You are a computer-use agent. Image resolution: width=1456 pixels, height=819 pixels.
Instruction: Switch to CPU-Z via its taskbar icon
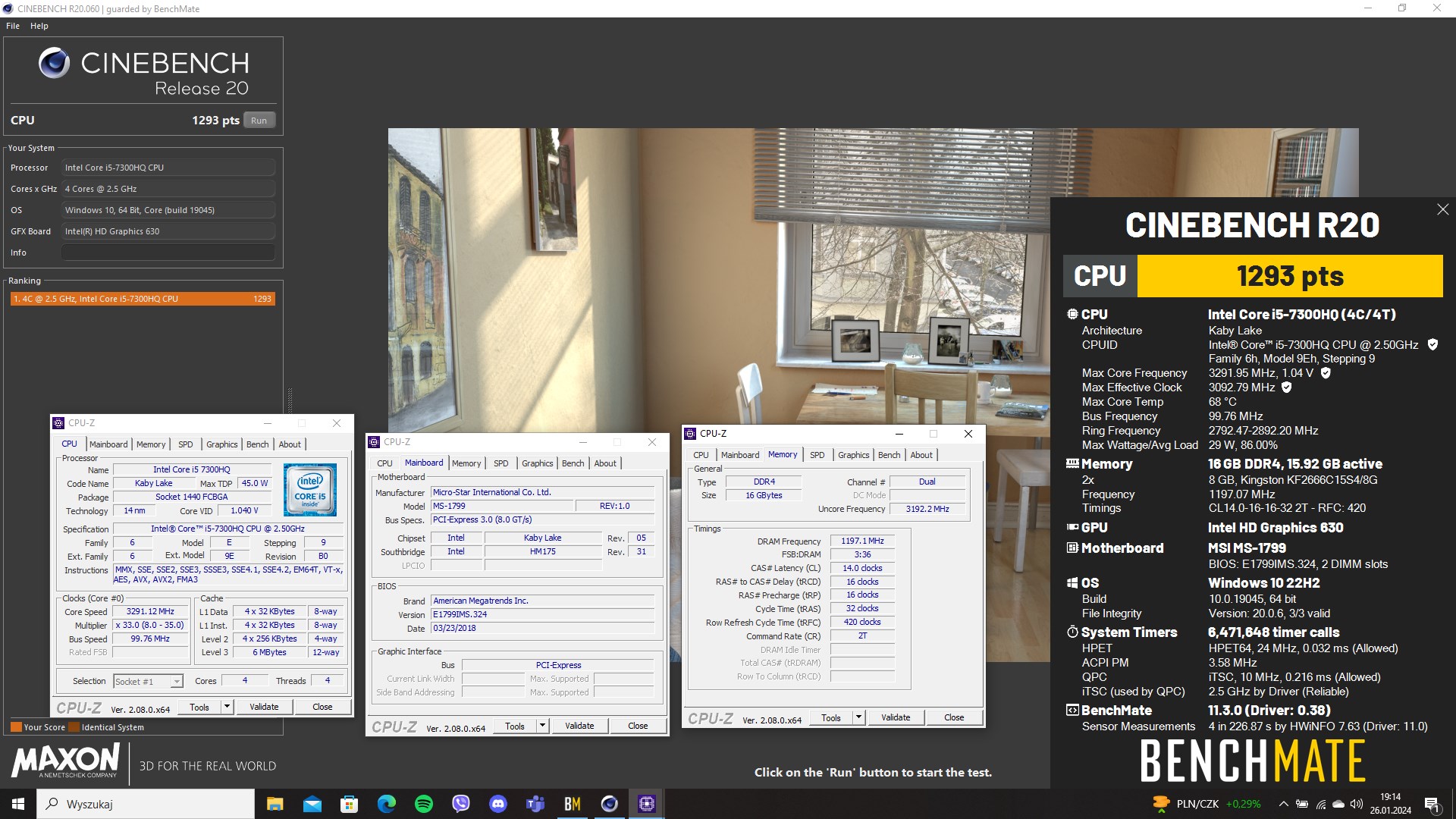pos(646,804)
